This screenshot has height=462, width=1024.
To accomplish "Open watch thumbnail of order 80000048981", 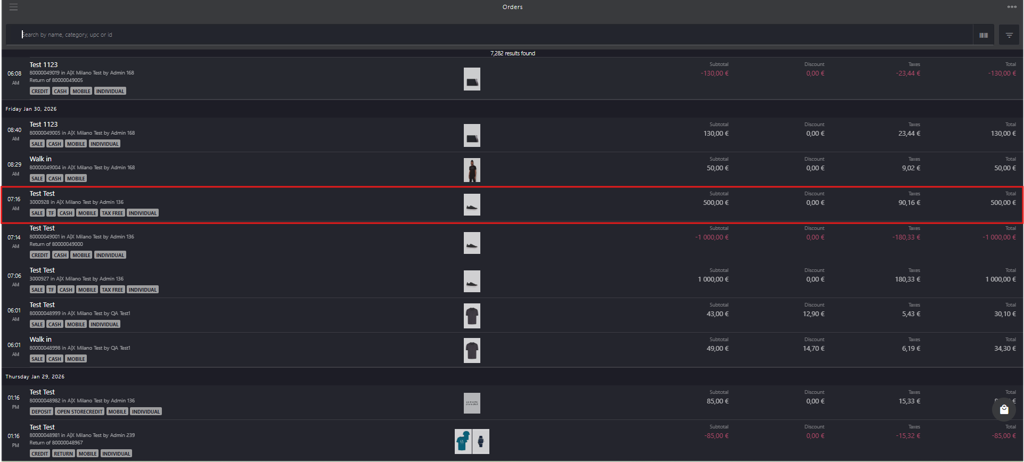I will 481,441.
